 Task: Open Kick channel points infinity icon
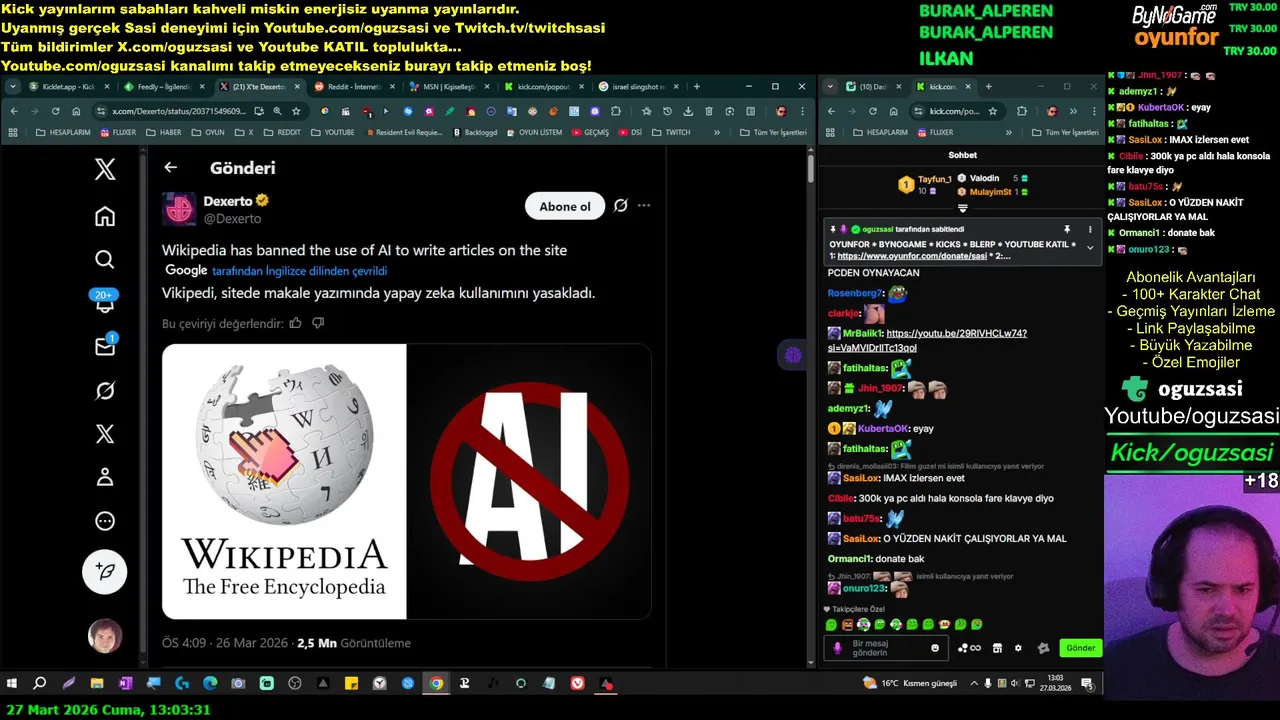point(969,648)
